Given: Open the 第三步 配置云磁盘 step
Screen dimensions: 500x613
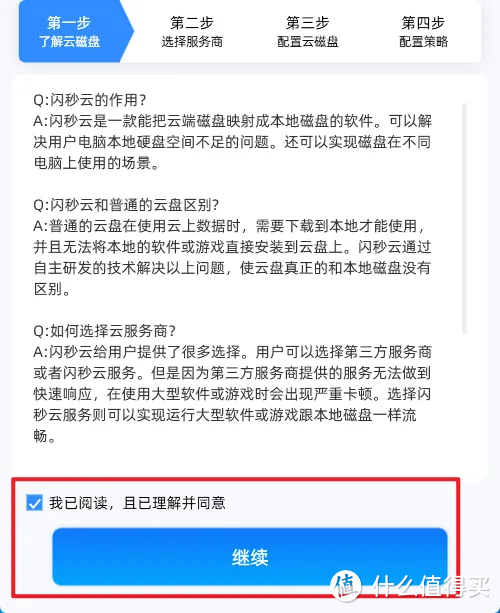Looking at the screenshot, I should 308,32.
